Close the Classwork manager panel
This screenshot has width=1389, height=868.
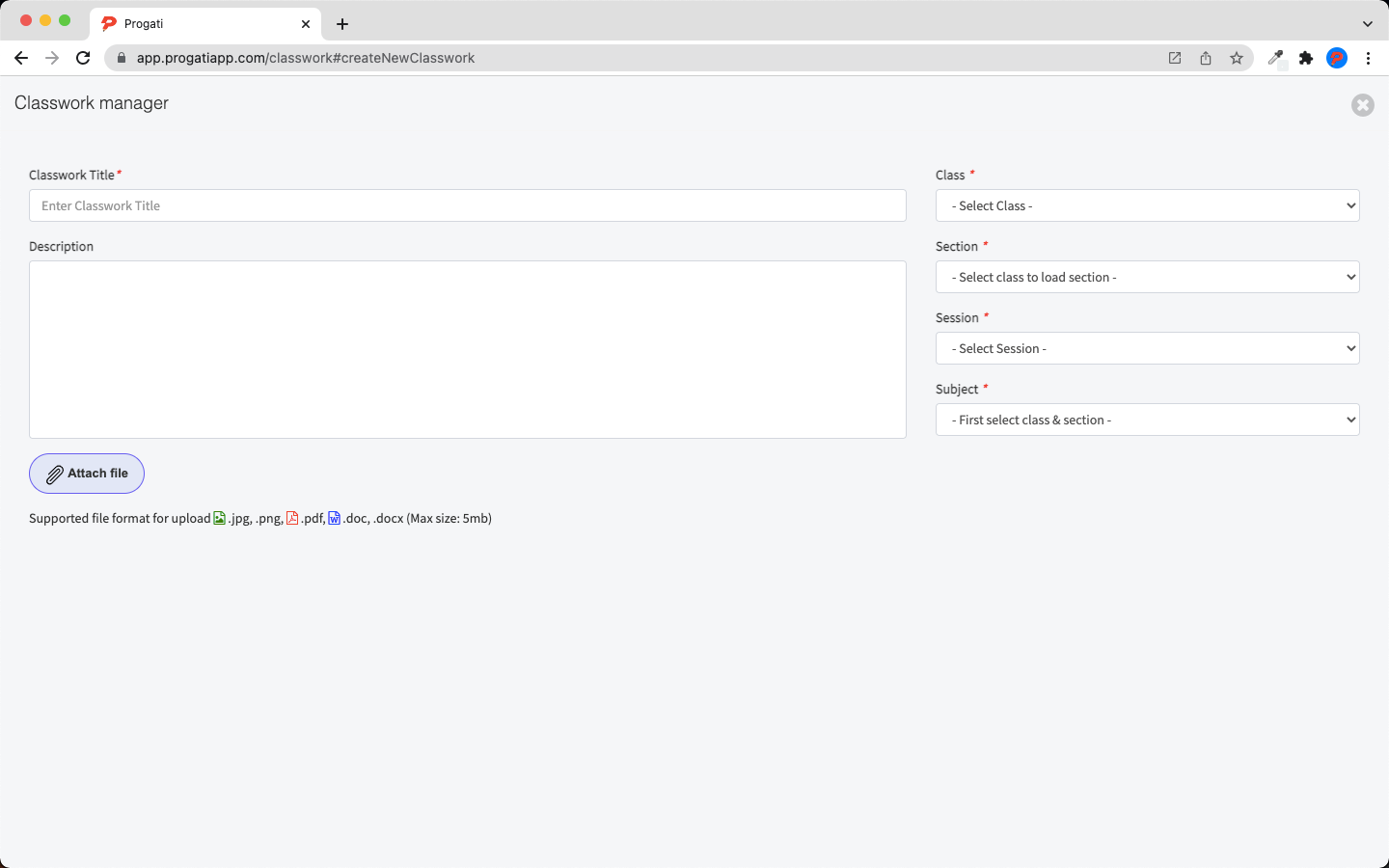tap(1362, 105)
